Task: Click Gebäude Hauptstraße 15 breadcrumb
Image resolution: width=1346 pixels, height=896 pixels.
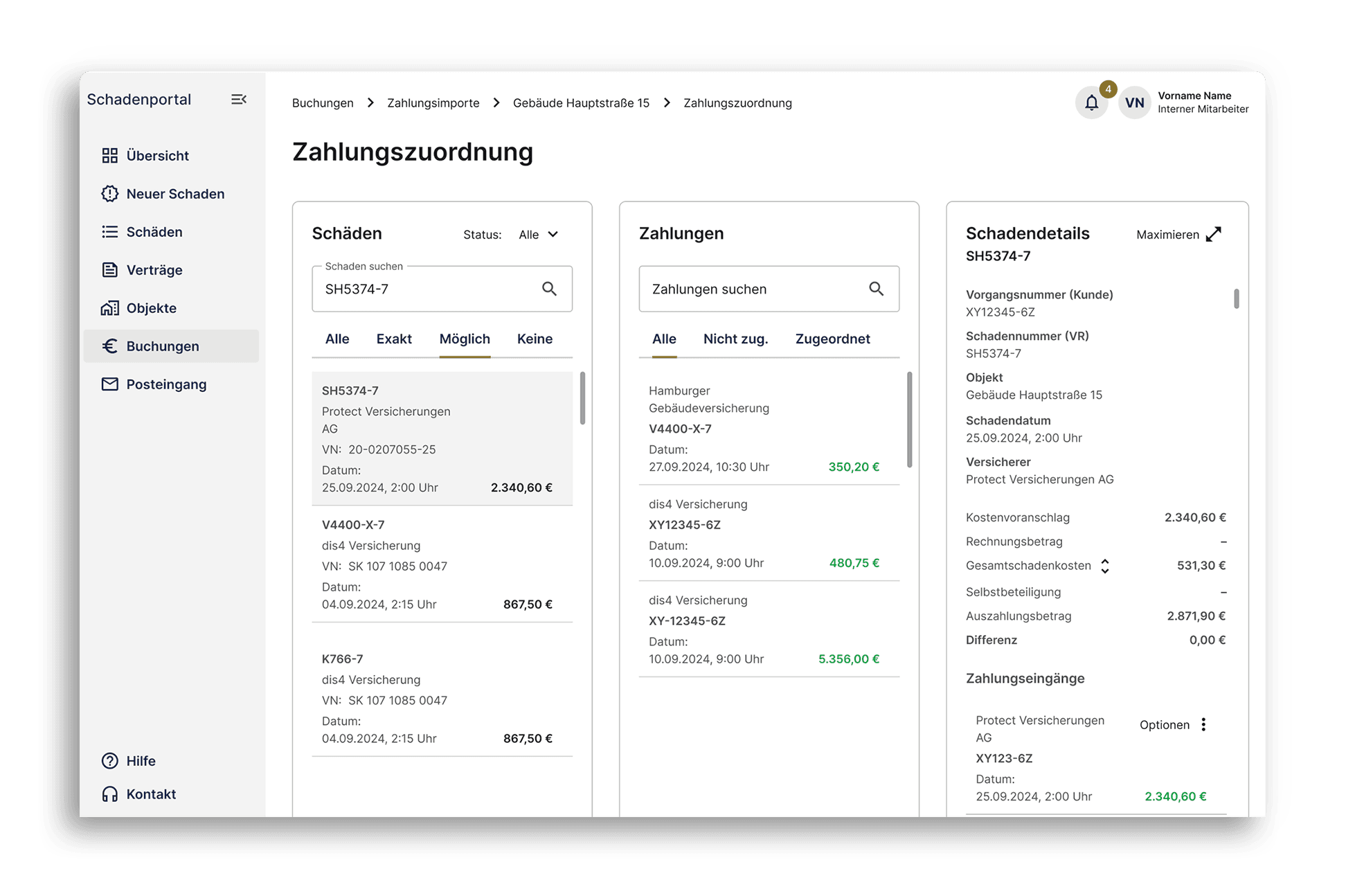Action: coord(581,103)
